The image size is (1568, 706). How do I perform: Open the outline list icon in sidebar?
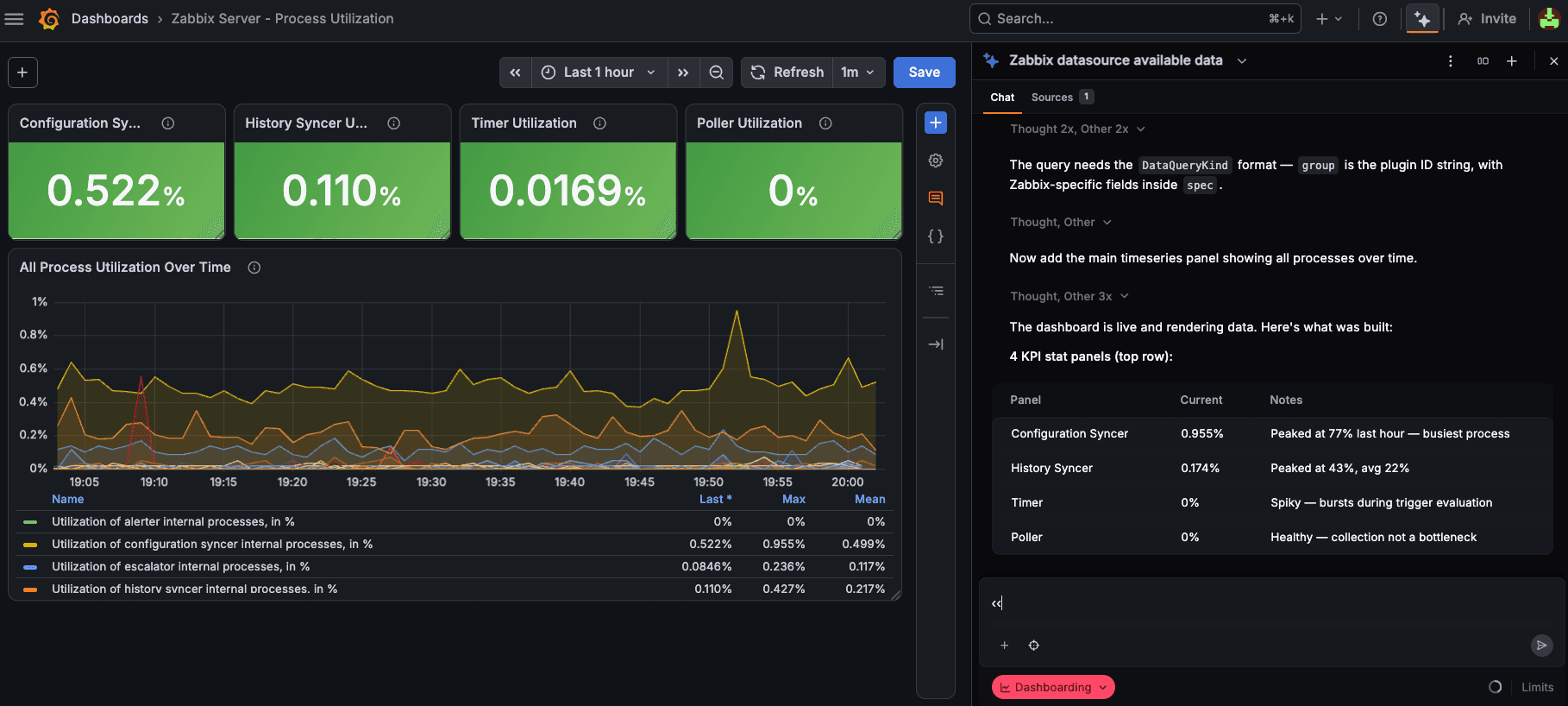point(936,291)
